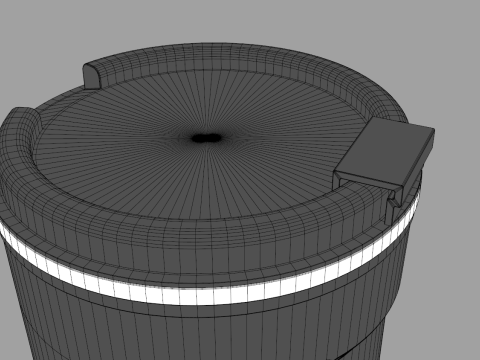Click the dark center point of lid mesh
This screenshot has width=480, height=360.
pyautogui.click(x=207, y=138)
